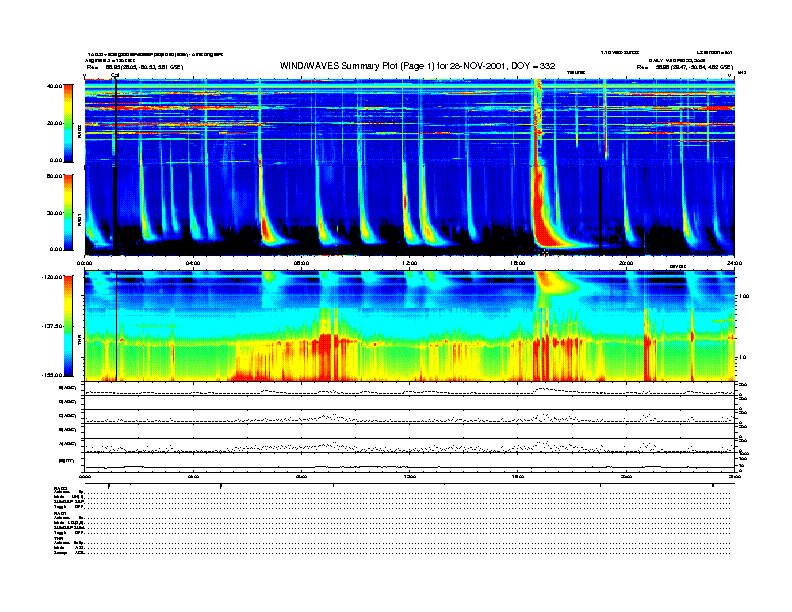This screenshot has height=612, width=792.
Task: Click the RAD2 panel color scale bar
Action: coord(69,123)
